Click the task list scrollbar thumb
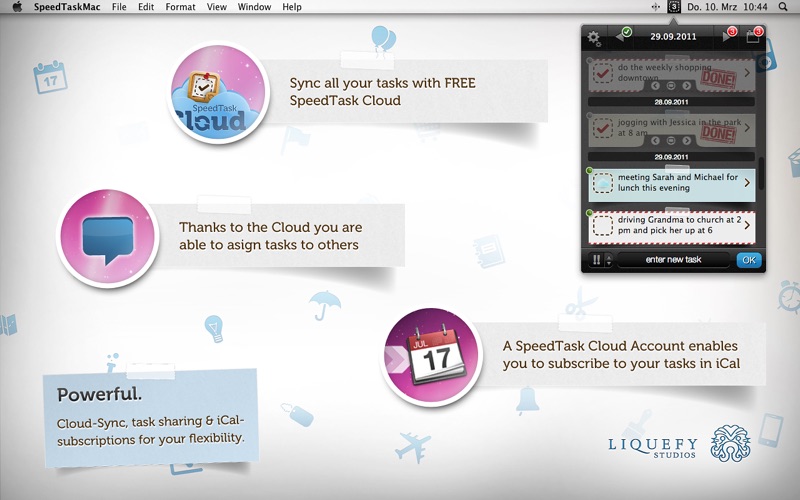 [761, 173]
